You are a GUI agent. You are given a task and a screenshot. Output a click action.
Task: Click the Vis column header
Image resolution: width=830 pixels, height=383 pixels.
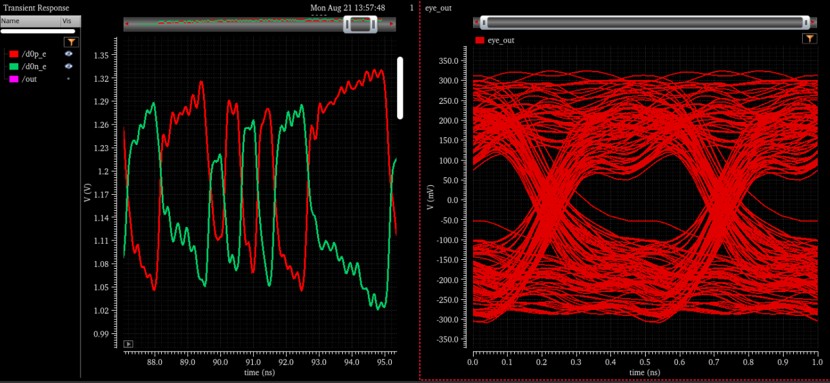[x=71, y=21]
